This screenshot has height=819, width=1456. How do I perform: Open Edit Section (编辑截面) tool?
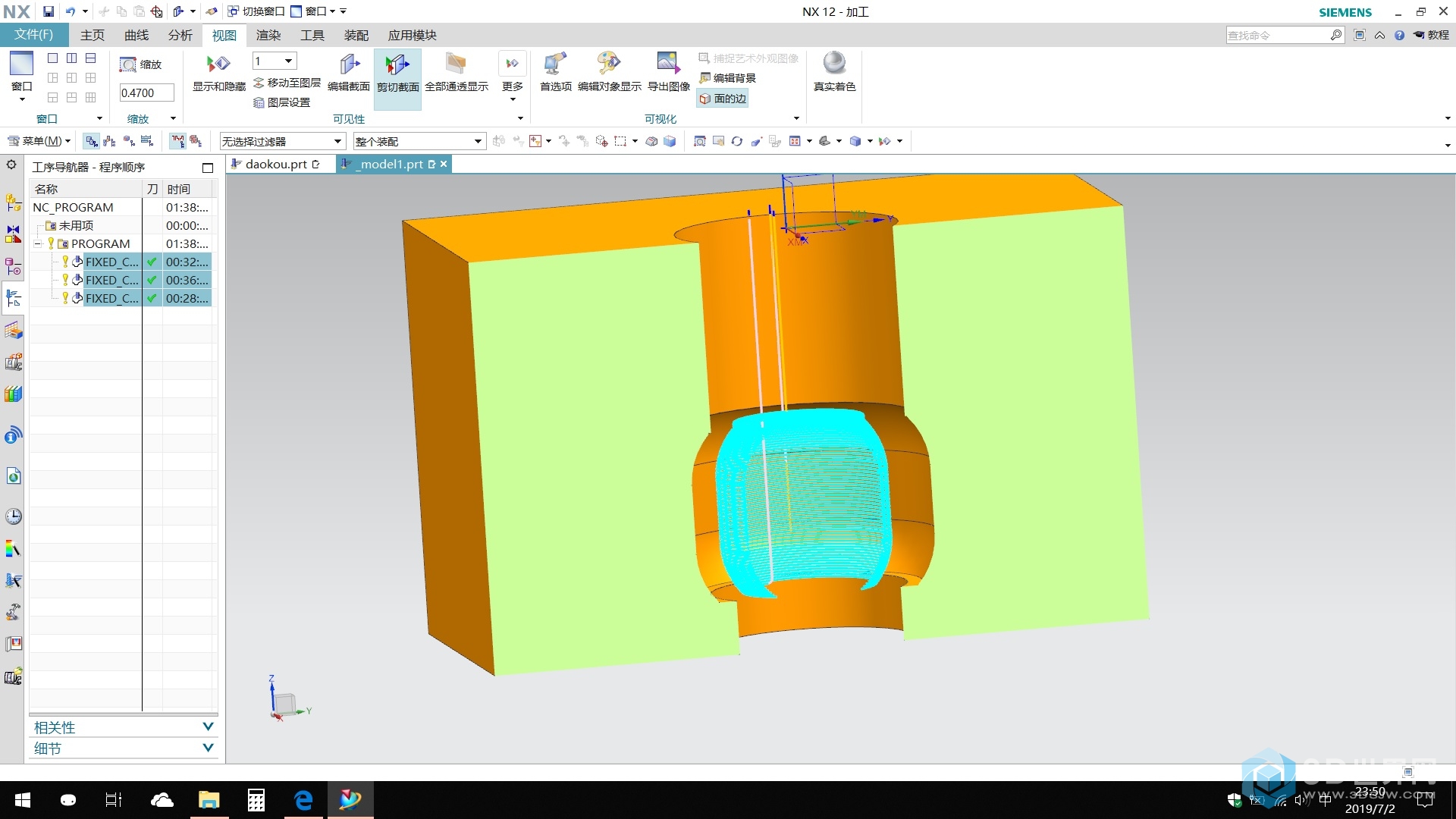349,65
